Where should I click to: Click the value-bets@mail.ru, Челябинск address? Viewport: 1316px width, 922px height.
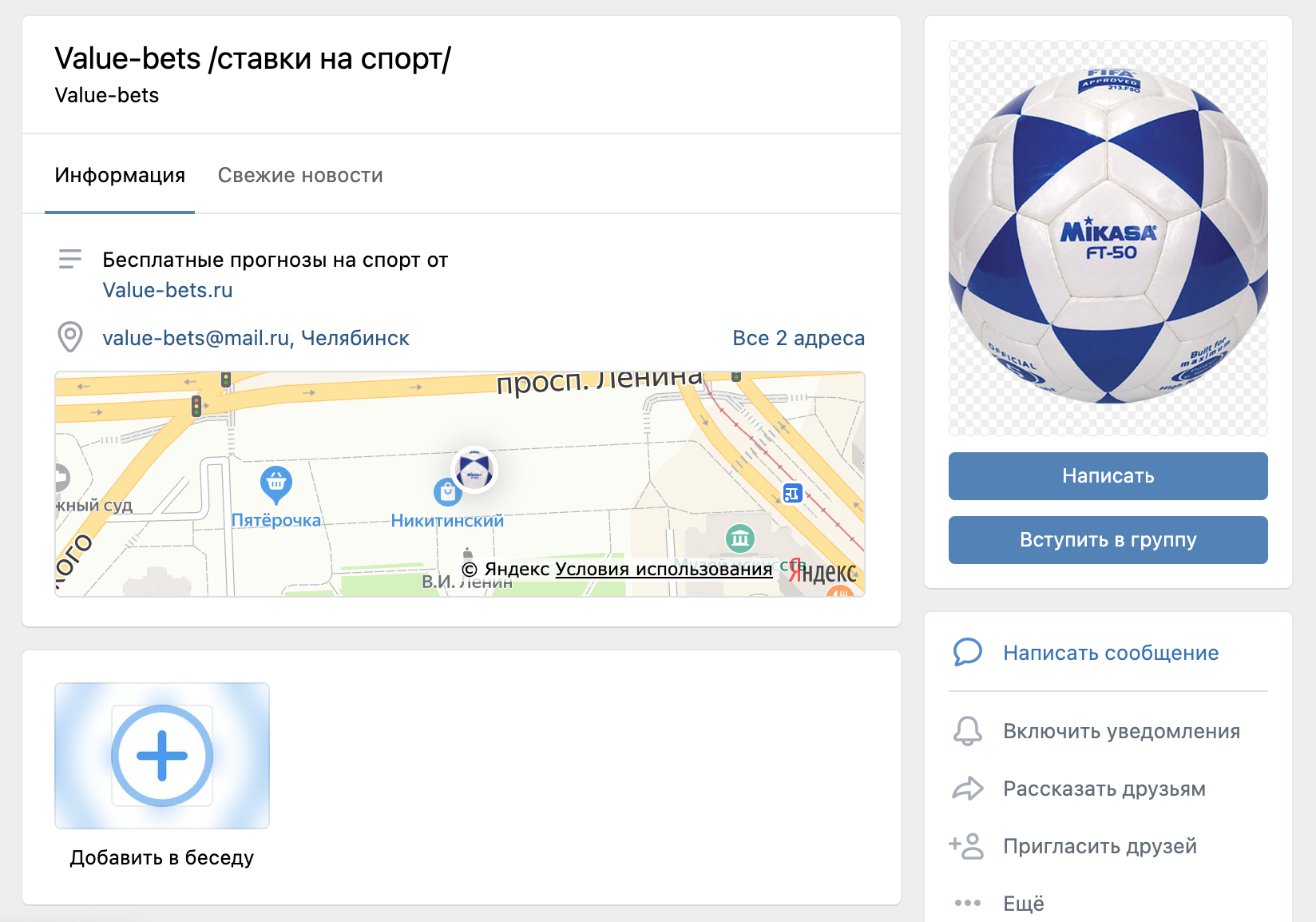[x=256, y=338]
